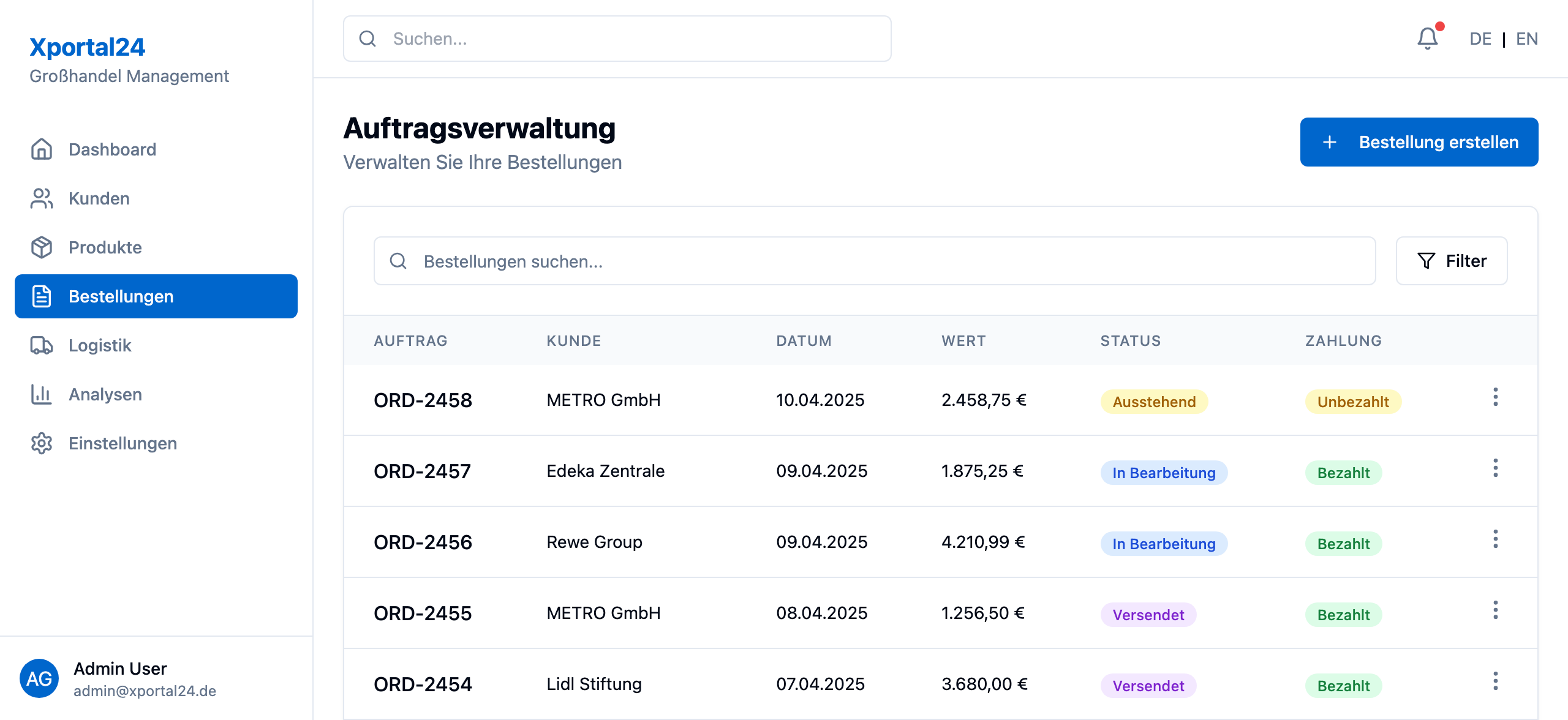Open the three-dot menu for ORD-2457

click(1495, 468)
